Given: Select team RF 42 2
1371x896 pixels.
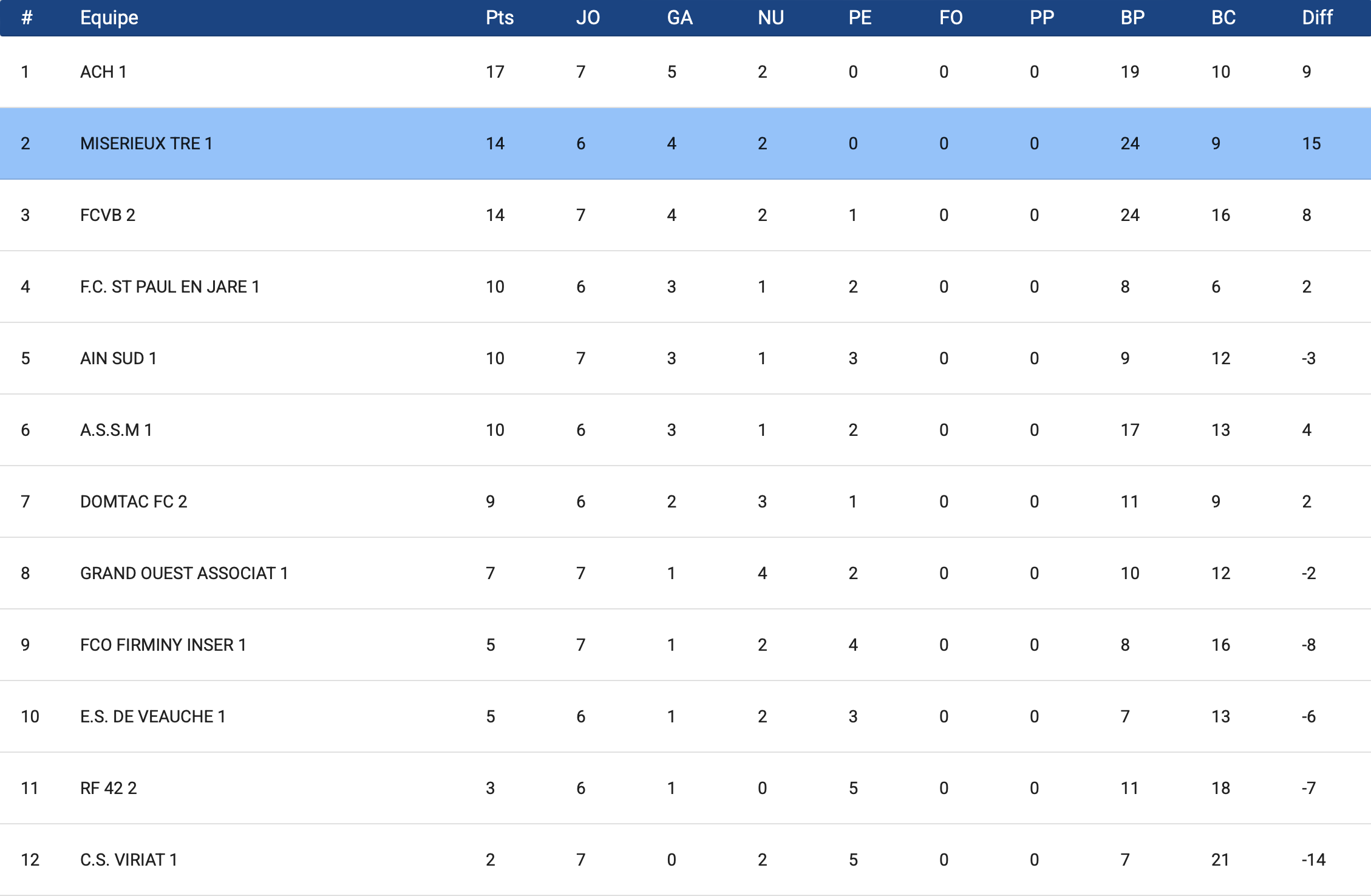Looking at the screenshot, I should click(x=109, y=789).
